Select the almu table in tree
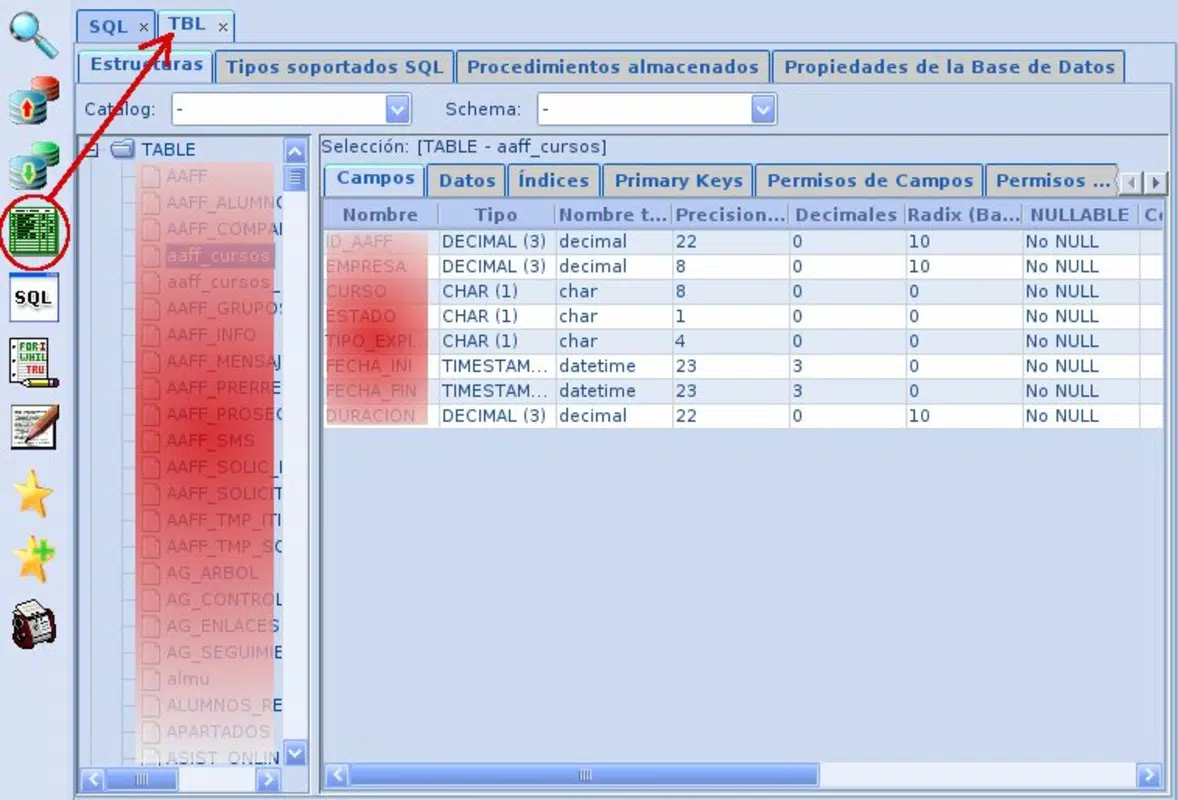This screenshot has width=1178, height=800. (188, 679)
